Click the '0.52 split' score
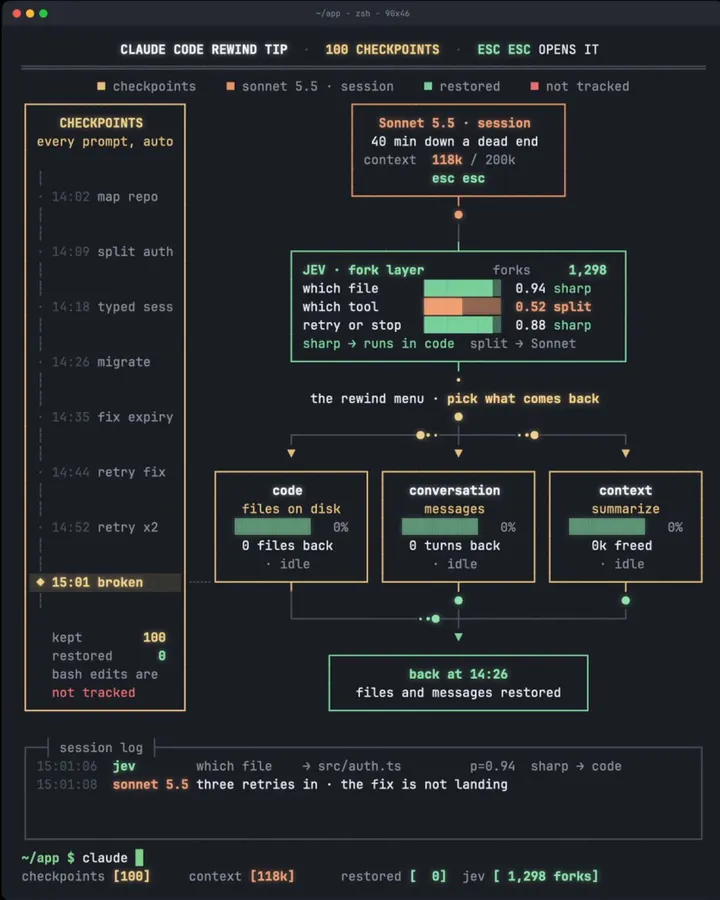The height and width of the screenshot is (900, 720). [553, 307]
